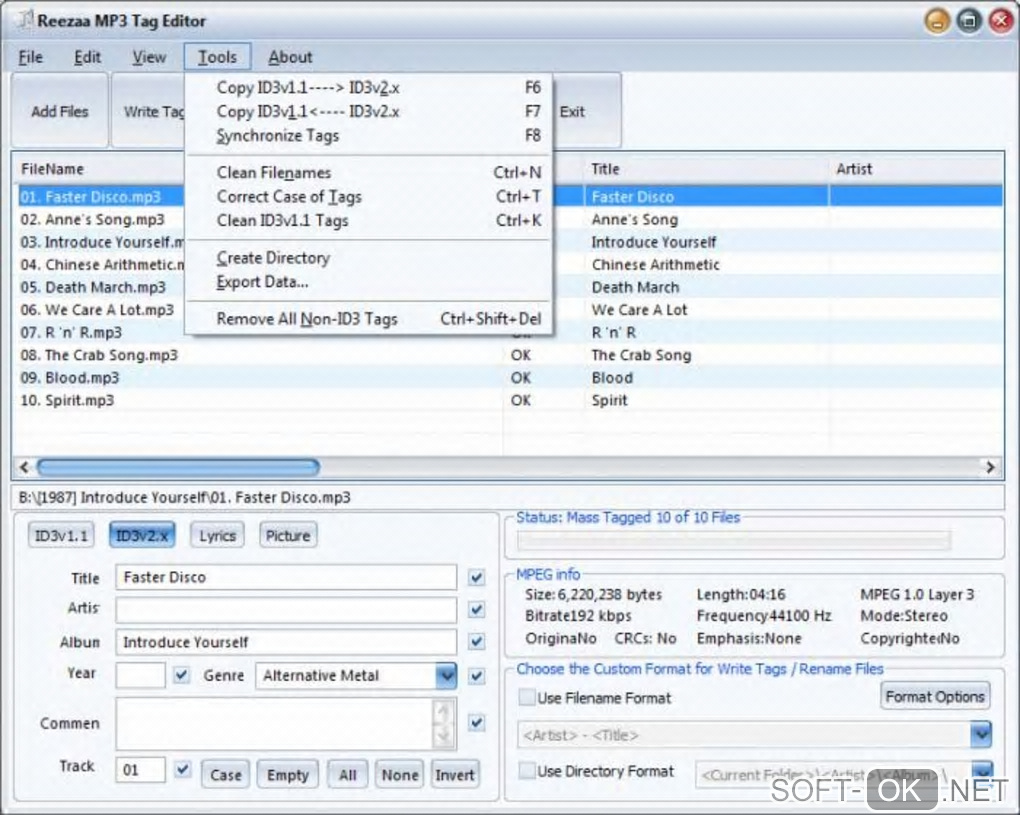Image resolution: width=1020 pixels, height=815 pixels.
Task: Select file 09. Blood.mp3
Action: click(70, 378)
